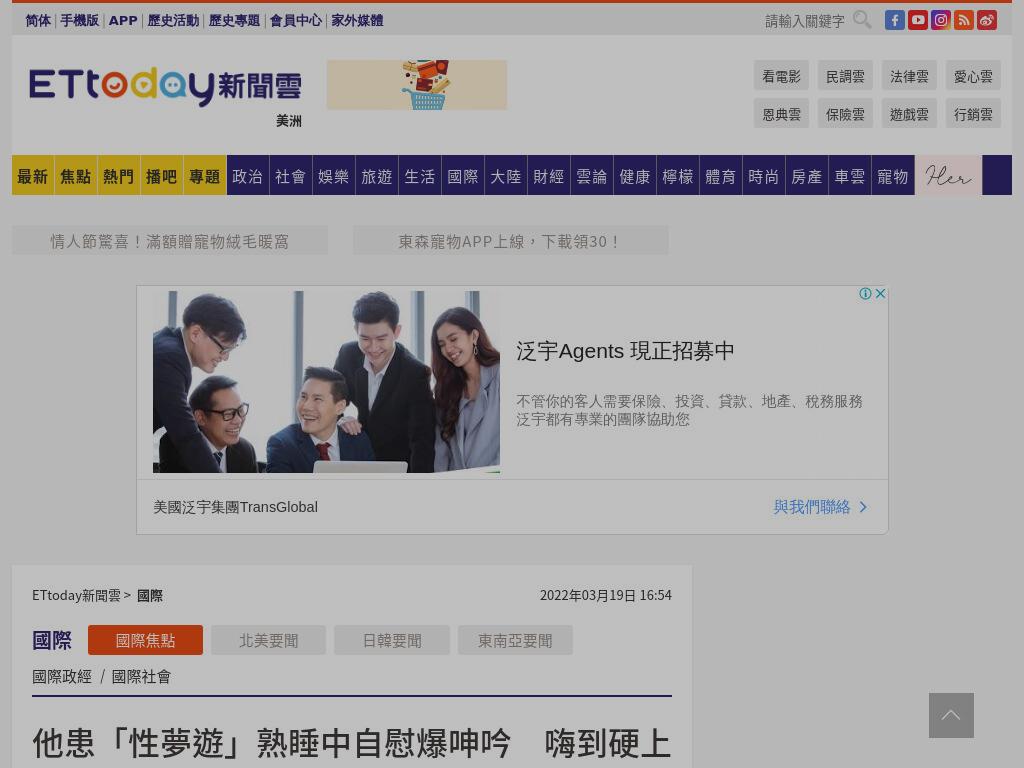Click the 東森寵物APP上線 promo banner

pos(510,241)
